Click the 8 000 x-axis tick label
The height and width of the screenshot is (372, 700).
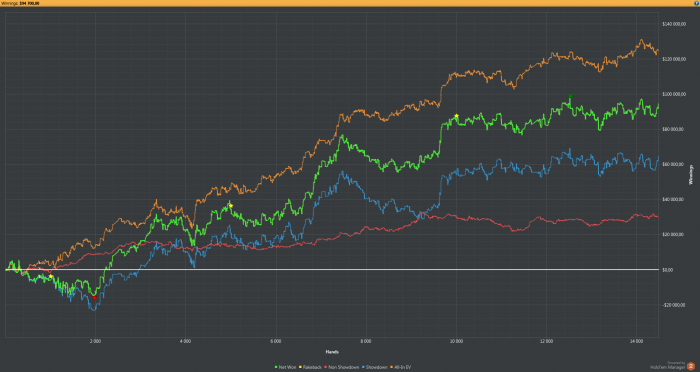tap(366, 342)
